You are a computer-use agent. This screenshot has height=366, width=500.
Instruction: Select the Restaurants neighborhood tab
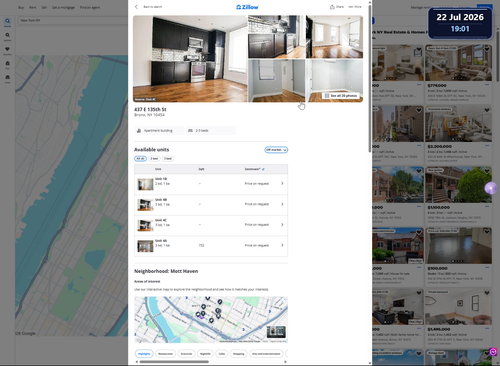[165, 354]
